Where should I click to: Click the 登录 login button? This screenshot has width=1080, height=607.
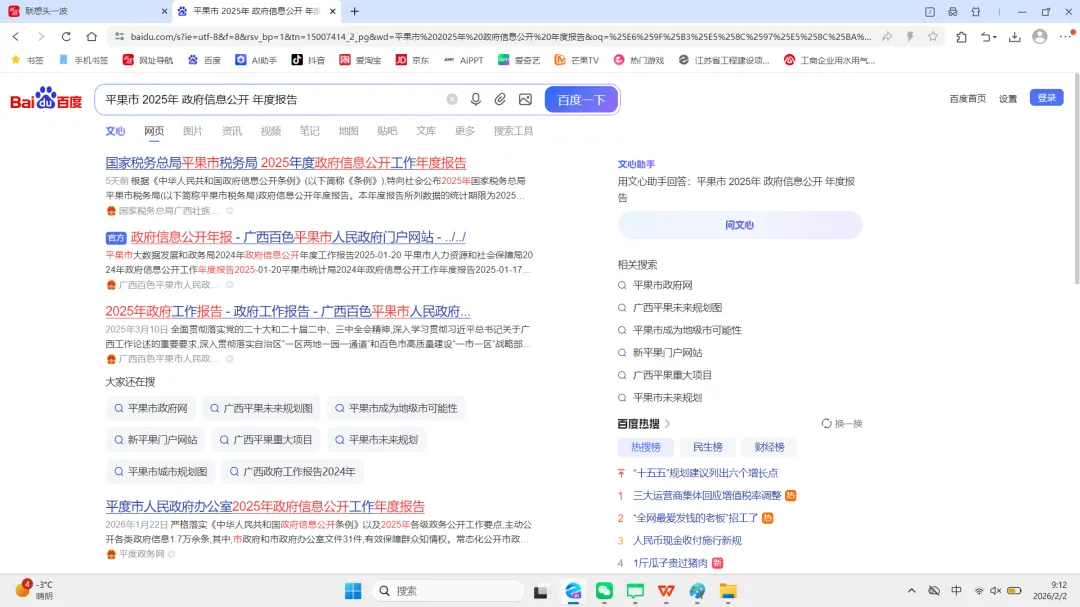pos(1046,98)
